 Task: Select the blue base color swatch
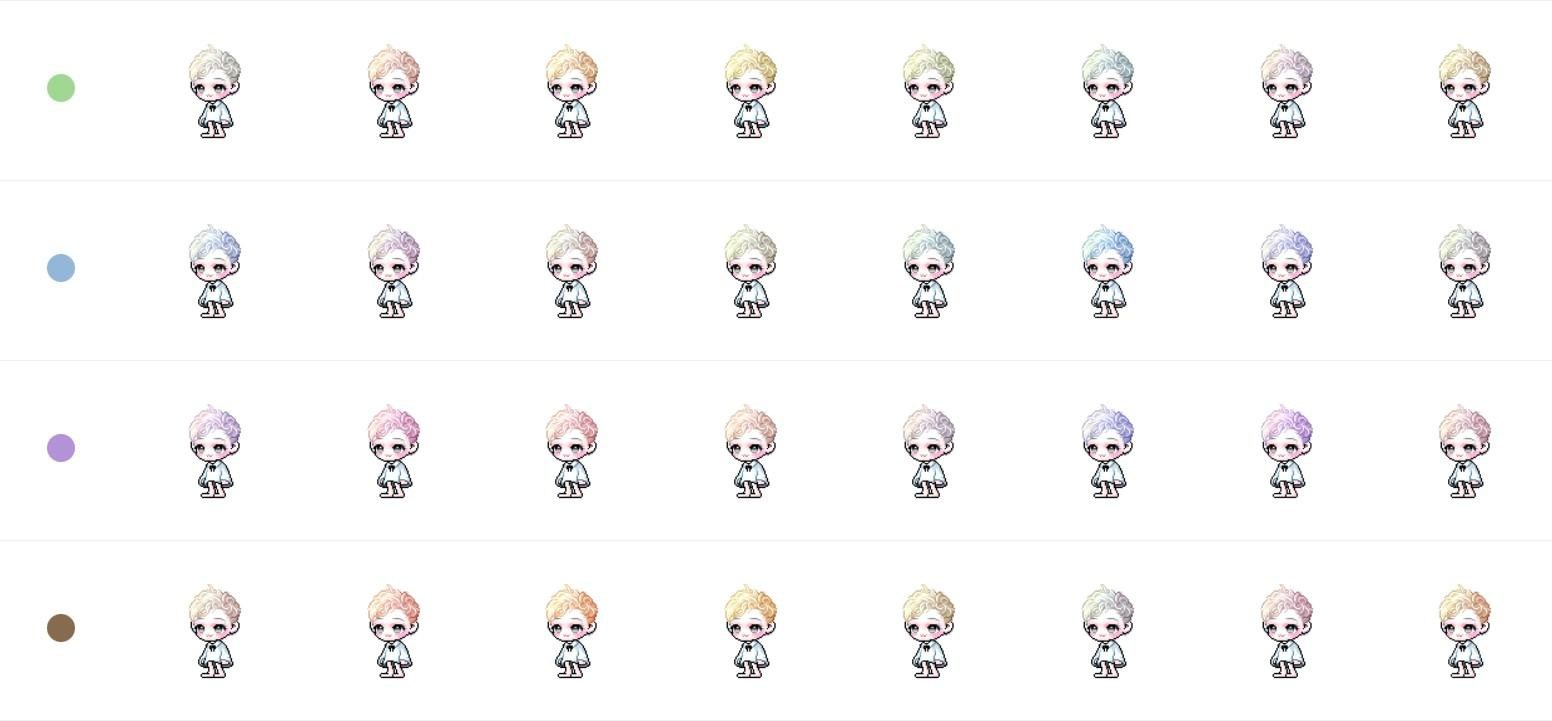61,268
